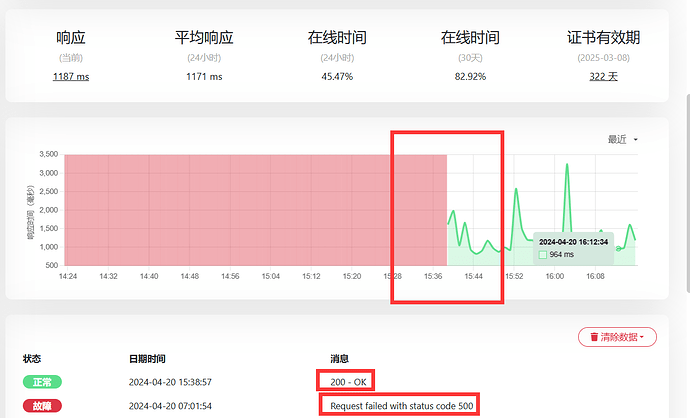This screenshot has width=690, height=418.
Task: Click the 45.47% uptime value
Action: coord(337,77)
